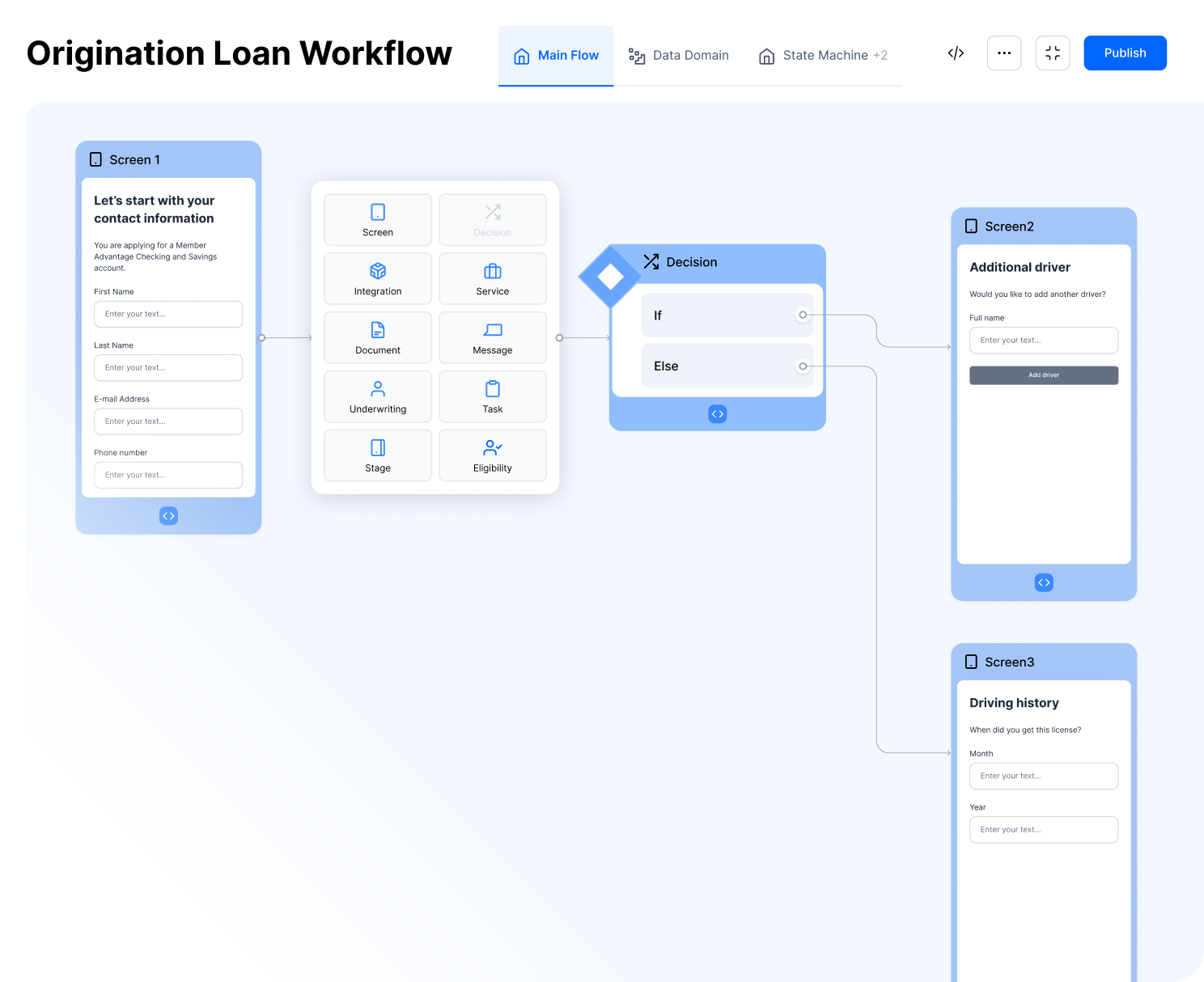This screenshot has width=1204, height=982.
Task: Click the Publish button
Action: pyautogui.click(x=1125, y=53)
